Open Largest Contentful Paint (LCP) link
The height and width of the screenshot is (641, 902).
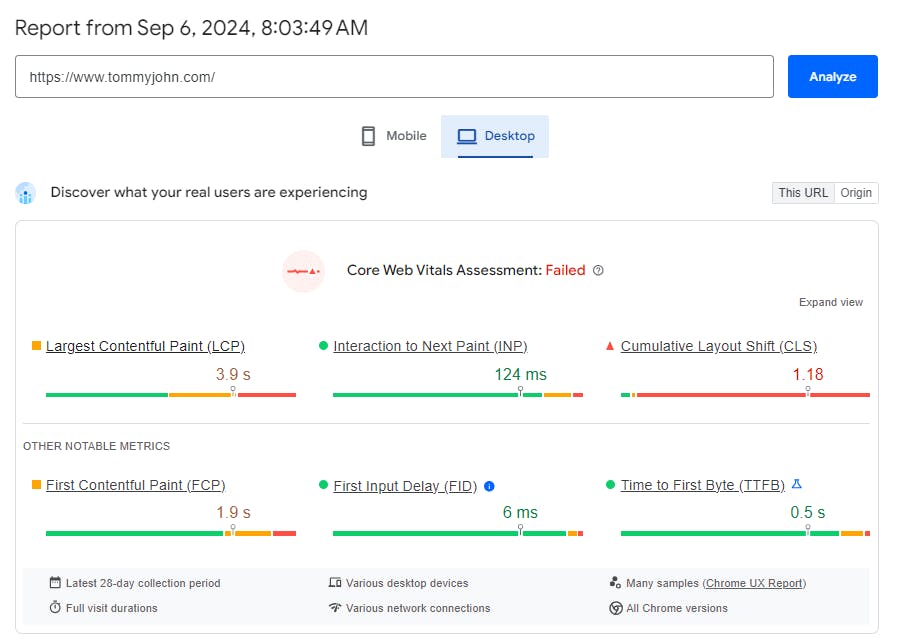pos(146,346)
